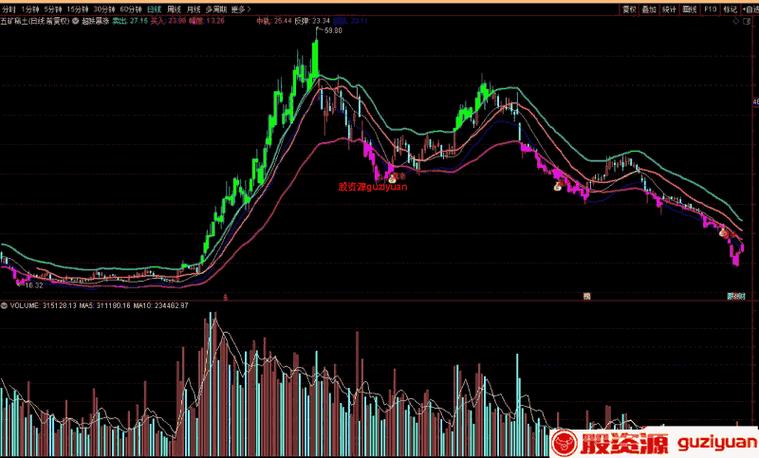Click the indicator settings icon beside 超跌暴涨

coord(76,21)
